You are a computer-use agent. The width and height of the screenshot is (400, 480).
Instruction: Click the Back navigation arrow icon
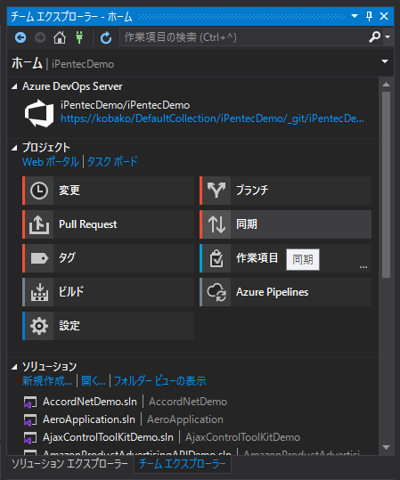coord(20,37)
